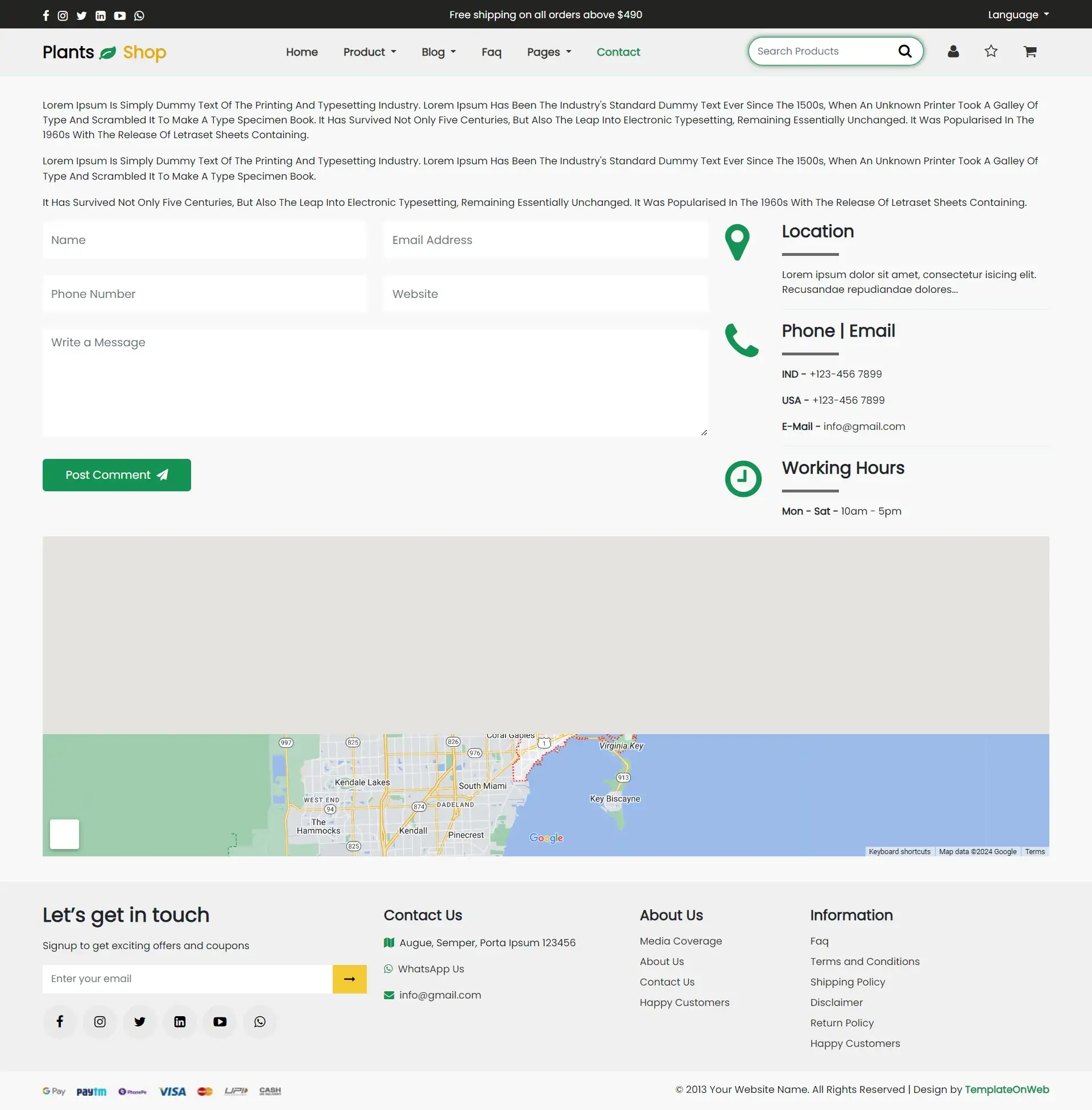Select the Twitter icon in the top bar
Image resolution: width=1092 pixels, height=1110 pixels.
81,15
